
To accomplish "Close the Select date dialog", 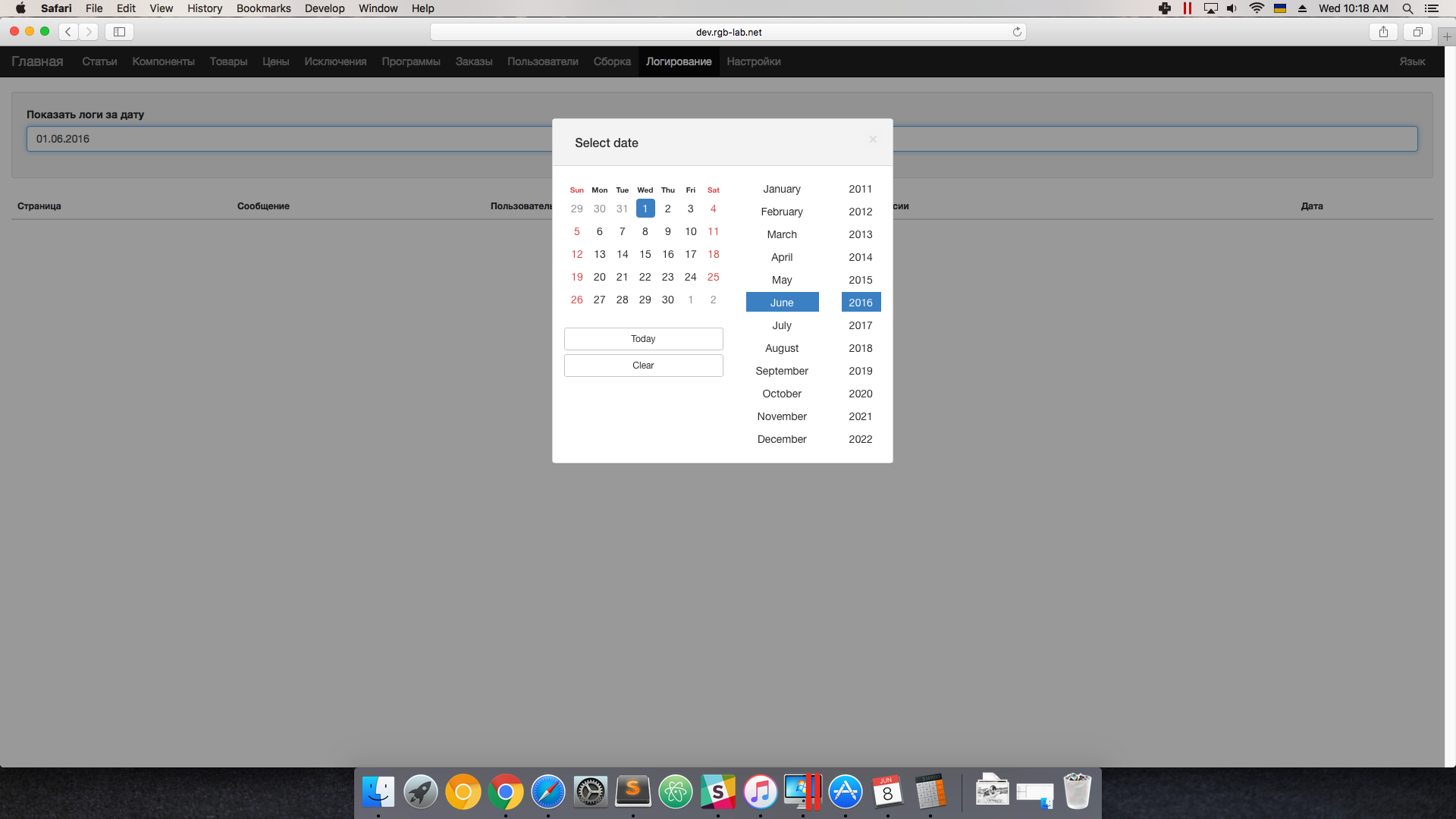I will click(873, 140).
